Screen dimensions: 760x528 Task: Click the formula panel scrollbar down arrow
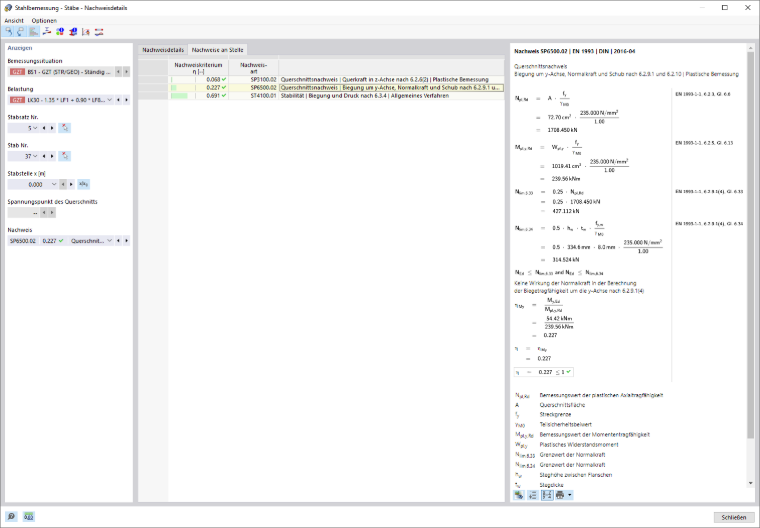click(751, 483)
